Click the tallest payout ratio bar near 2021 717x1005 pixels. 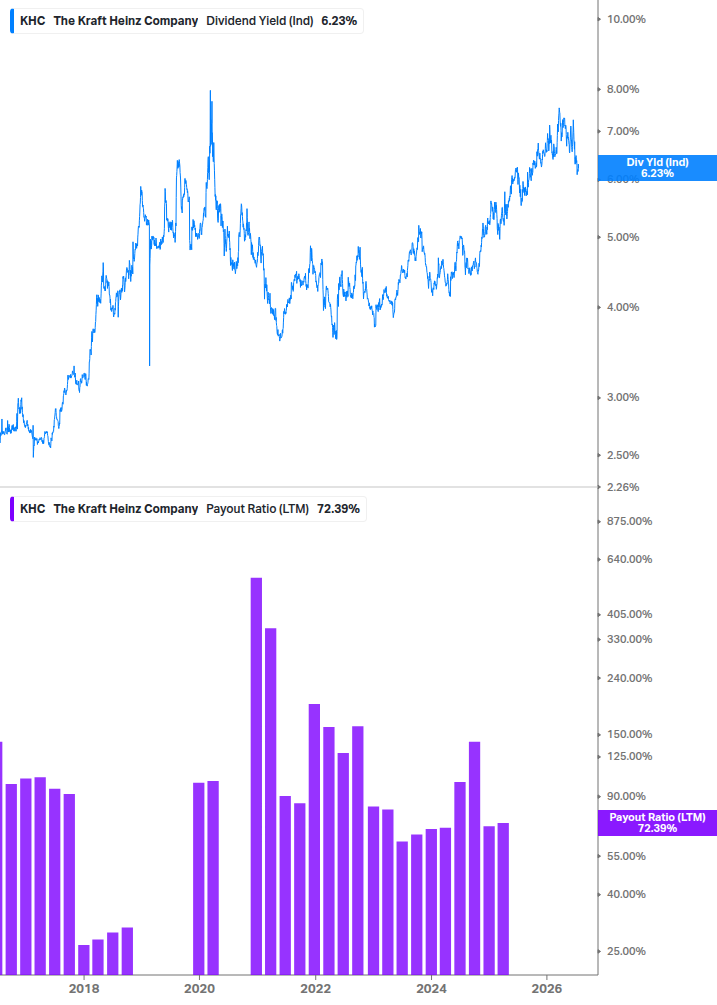[256, 776]
